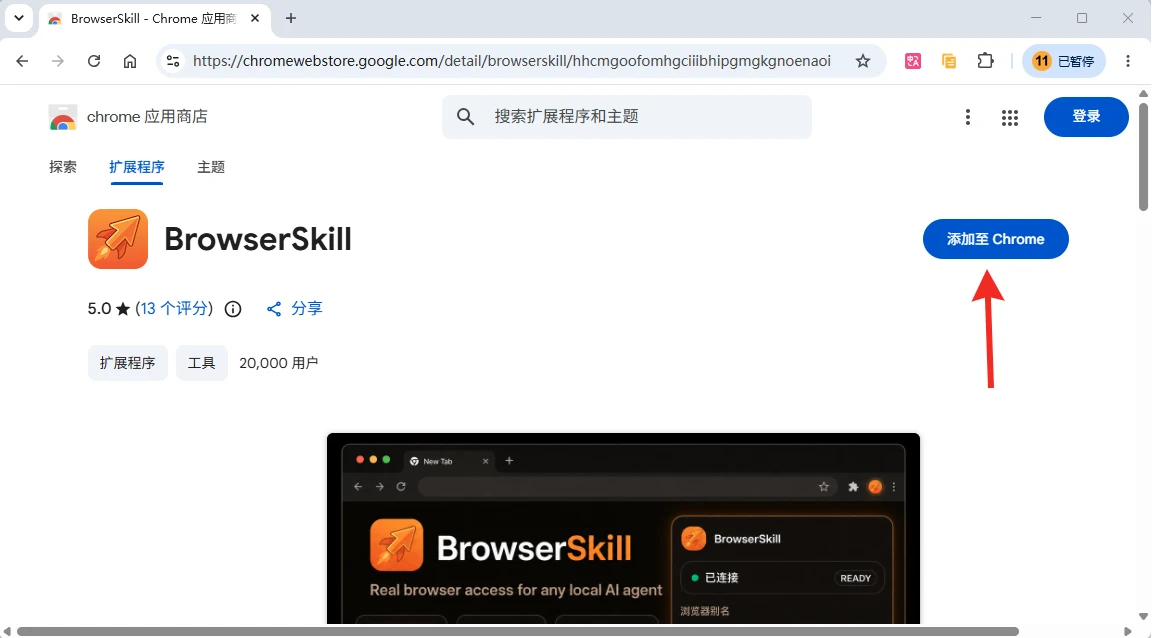Open the BrowserSkill screenshot preview
This screenshot has width=1152, height=638.
[x=623, y=528]
